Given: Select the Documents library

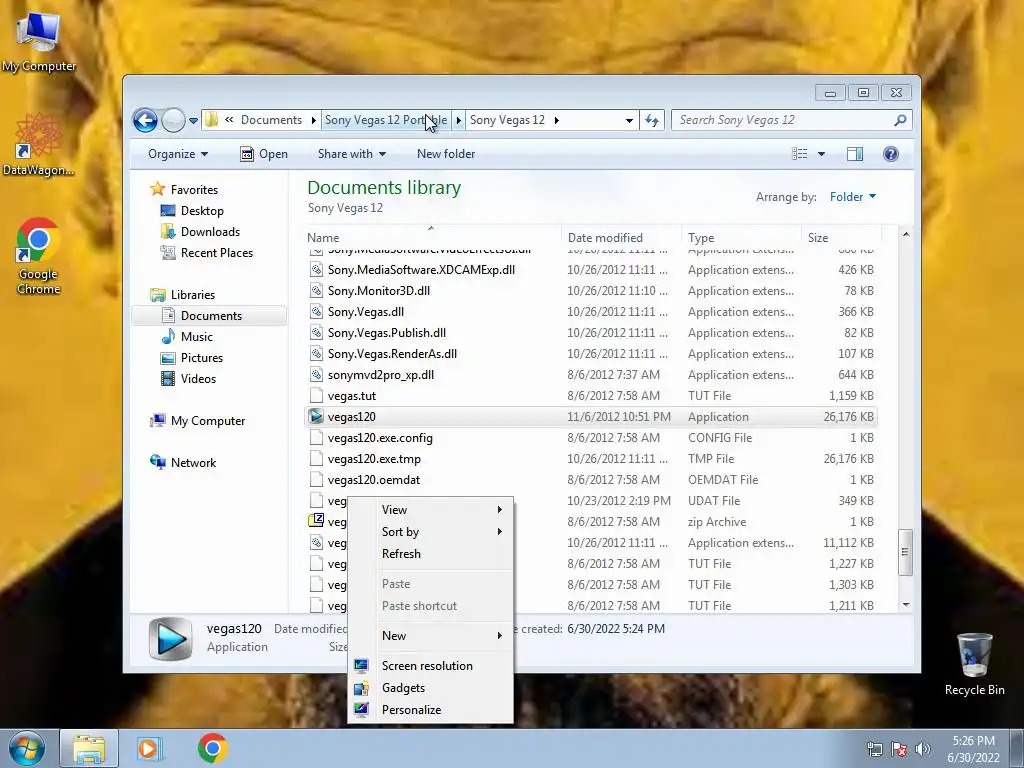Looking at the screenshot, I should click(x=209, y=315).
